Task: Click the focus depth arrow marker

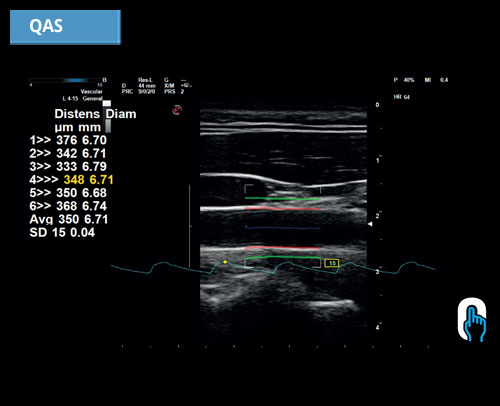Action: tap(370, 224)
